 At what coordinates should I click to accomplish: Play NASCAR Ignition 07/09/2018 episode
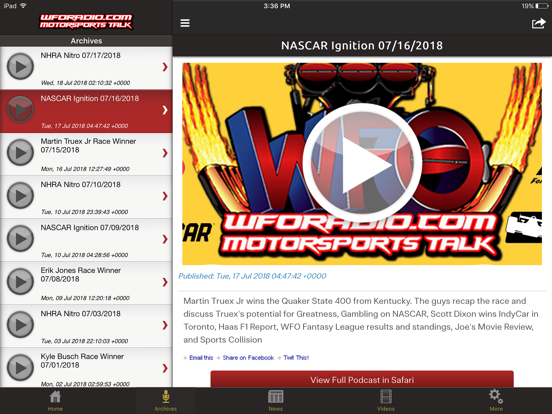tap(20, 238)
